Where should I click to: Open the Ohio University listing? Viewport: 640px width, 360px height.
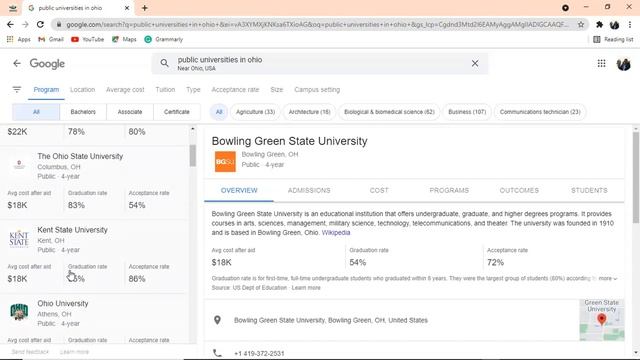(94, 319)
